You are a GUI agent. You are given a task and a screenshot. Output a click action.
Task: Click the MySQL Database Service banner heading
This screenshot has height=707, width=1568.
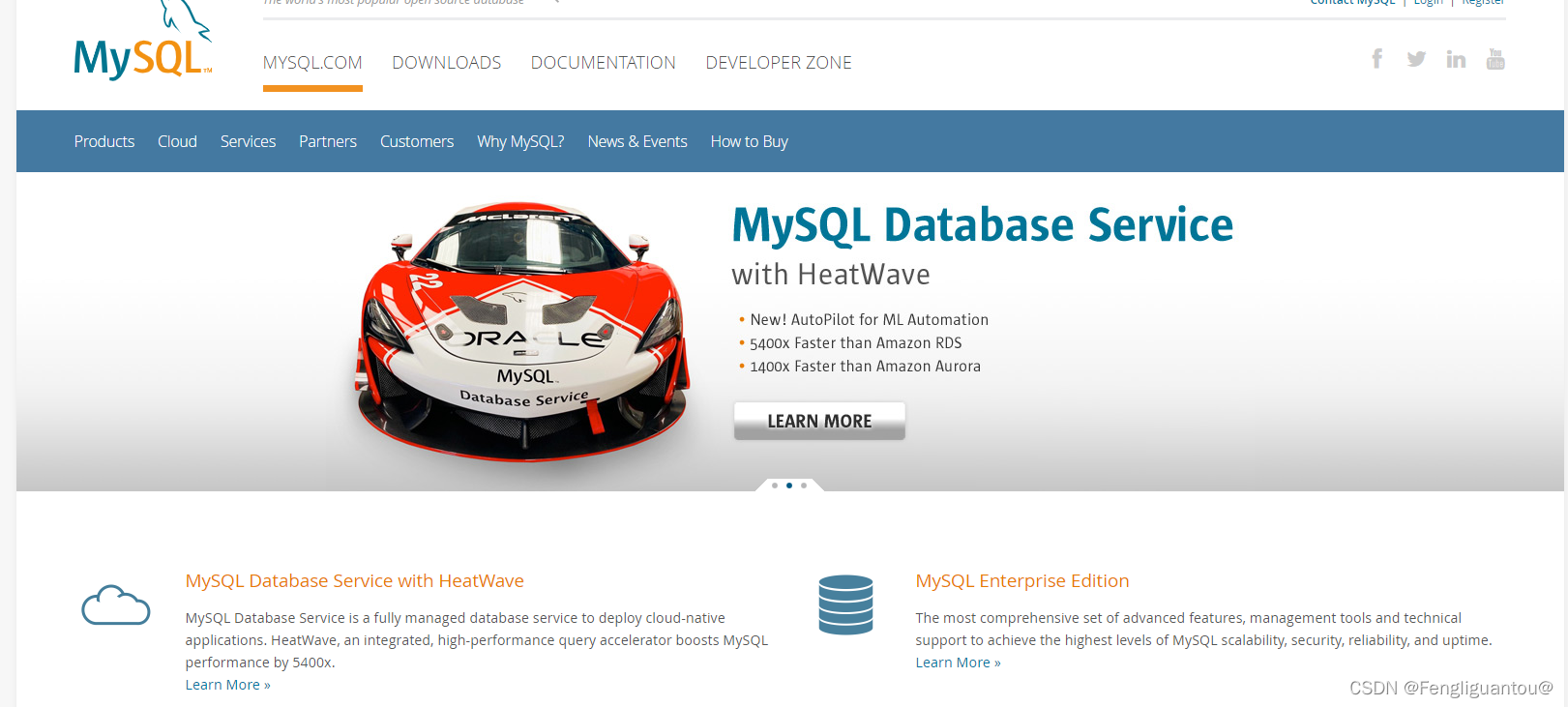point(982,225)
